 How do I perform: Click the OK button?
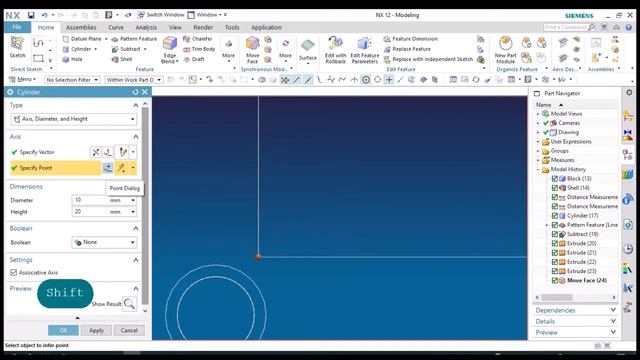pyautogui.click(x=63, y=331)
